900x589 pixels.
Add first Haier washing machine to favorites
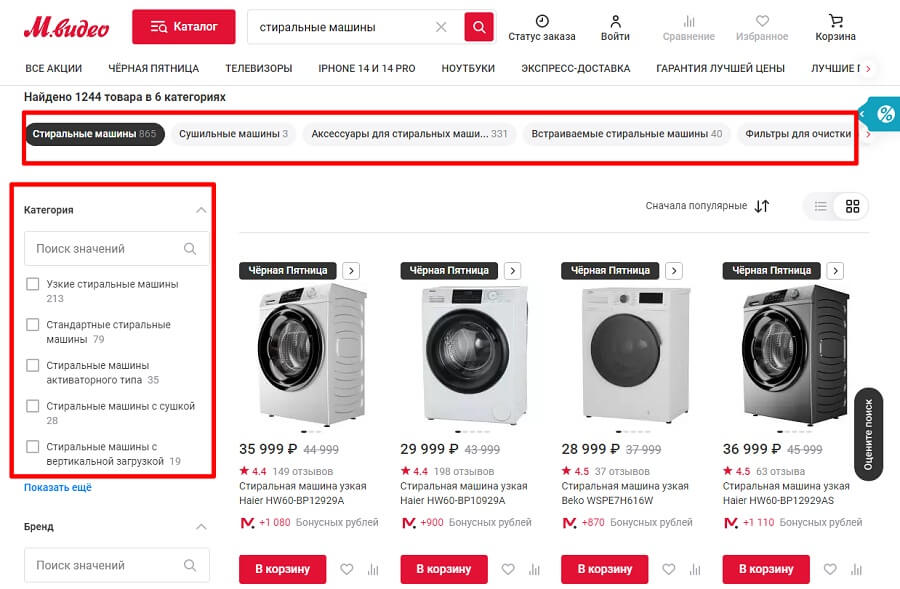tap(347, 568)
